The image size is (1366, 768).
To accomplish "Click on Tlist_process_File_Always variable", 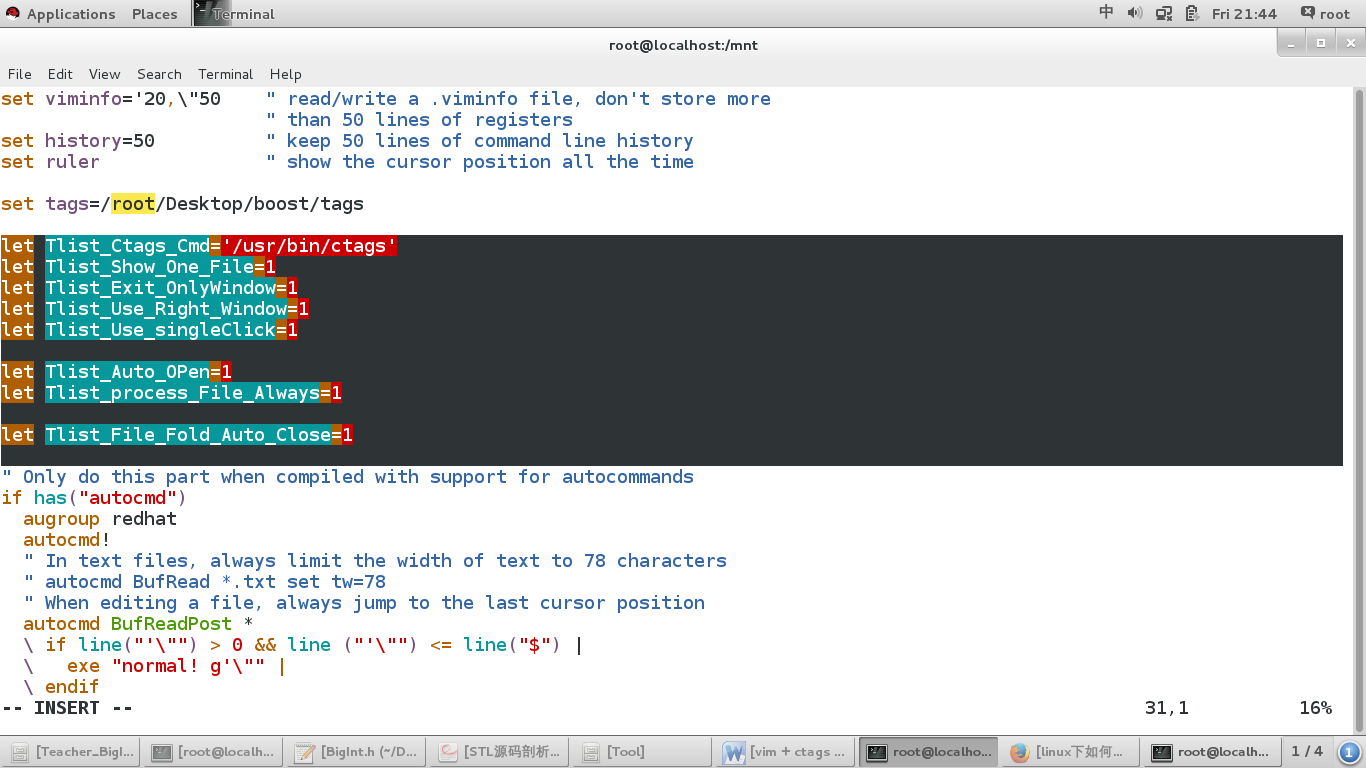I will click(182, 393).
